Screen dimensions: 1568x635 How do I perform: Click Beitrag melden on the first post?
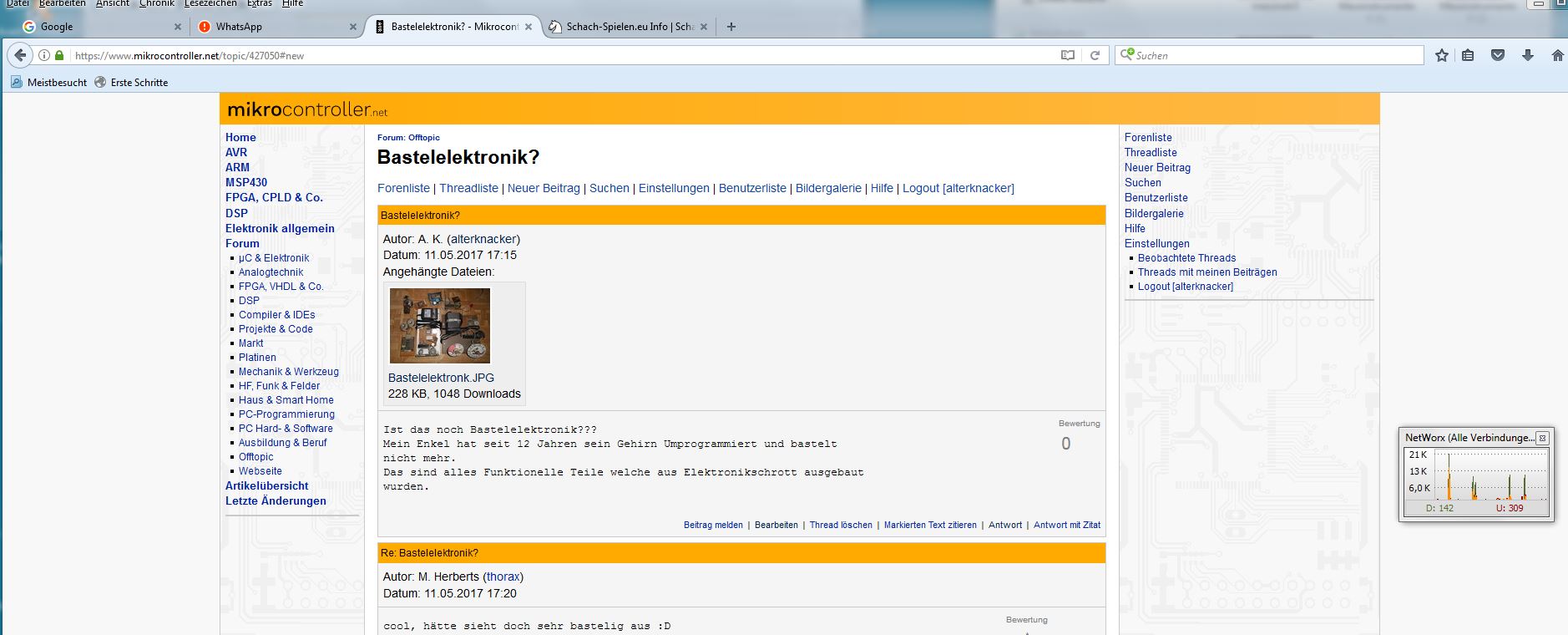click(713, 525)
